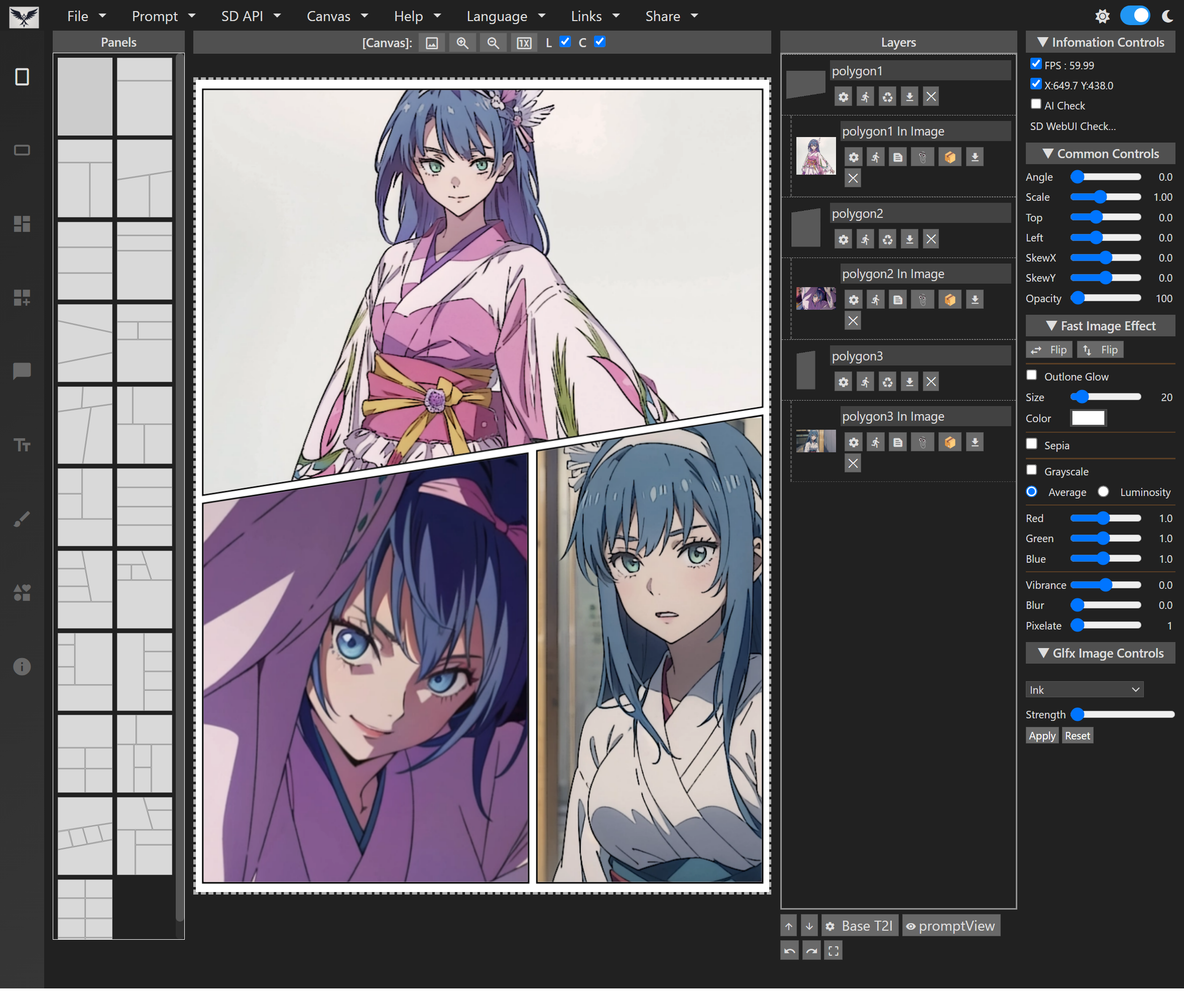The image size is (1184, 1008).
Task: Delete the polygon2 layer with X icon
Action: tap(931, 239)
